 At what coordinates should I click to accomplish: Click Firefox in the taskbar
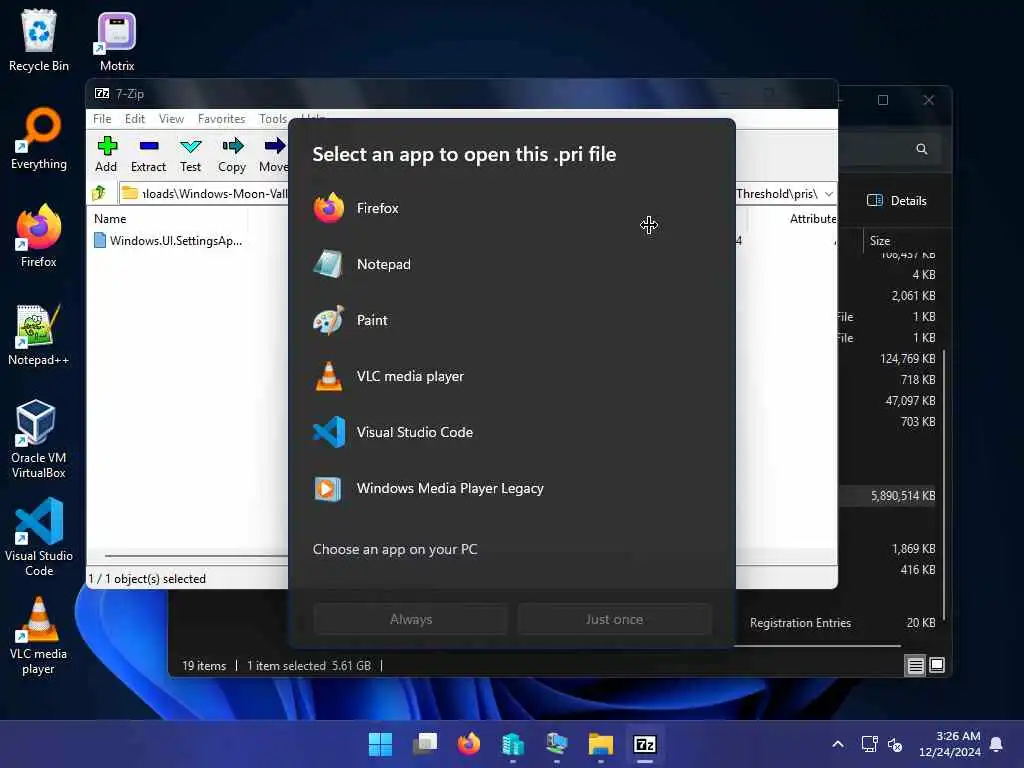468,744
